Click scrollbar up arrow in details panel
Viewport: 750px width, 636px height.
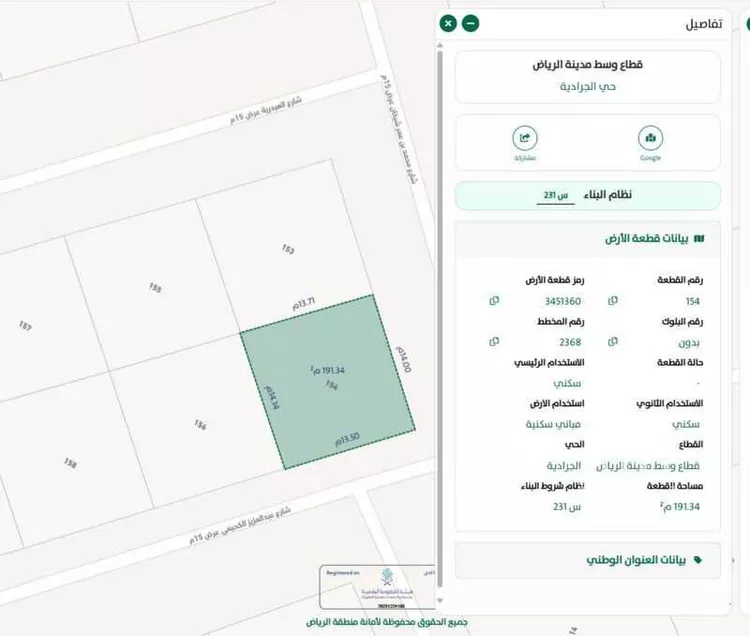440,45
